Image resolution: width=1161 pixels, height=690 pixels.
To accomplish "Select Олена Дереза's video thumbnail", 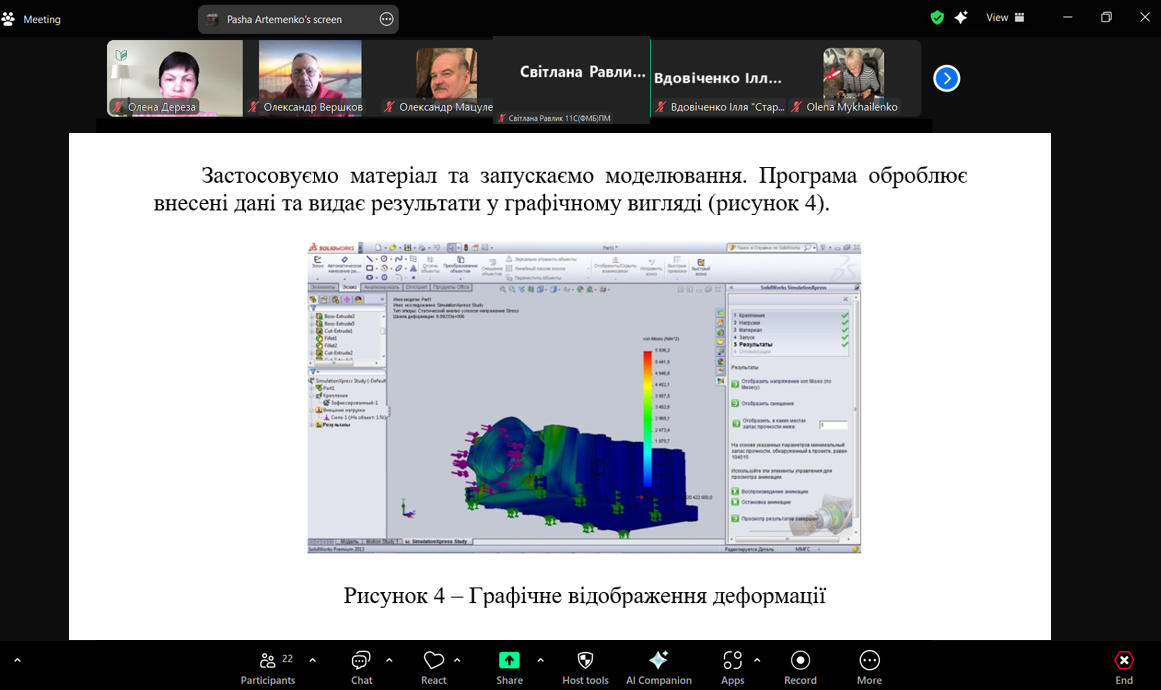I will coord(175,78).
